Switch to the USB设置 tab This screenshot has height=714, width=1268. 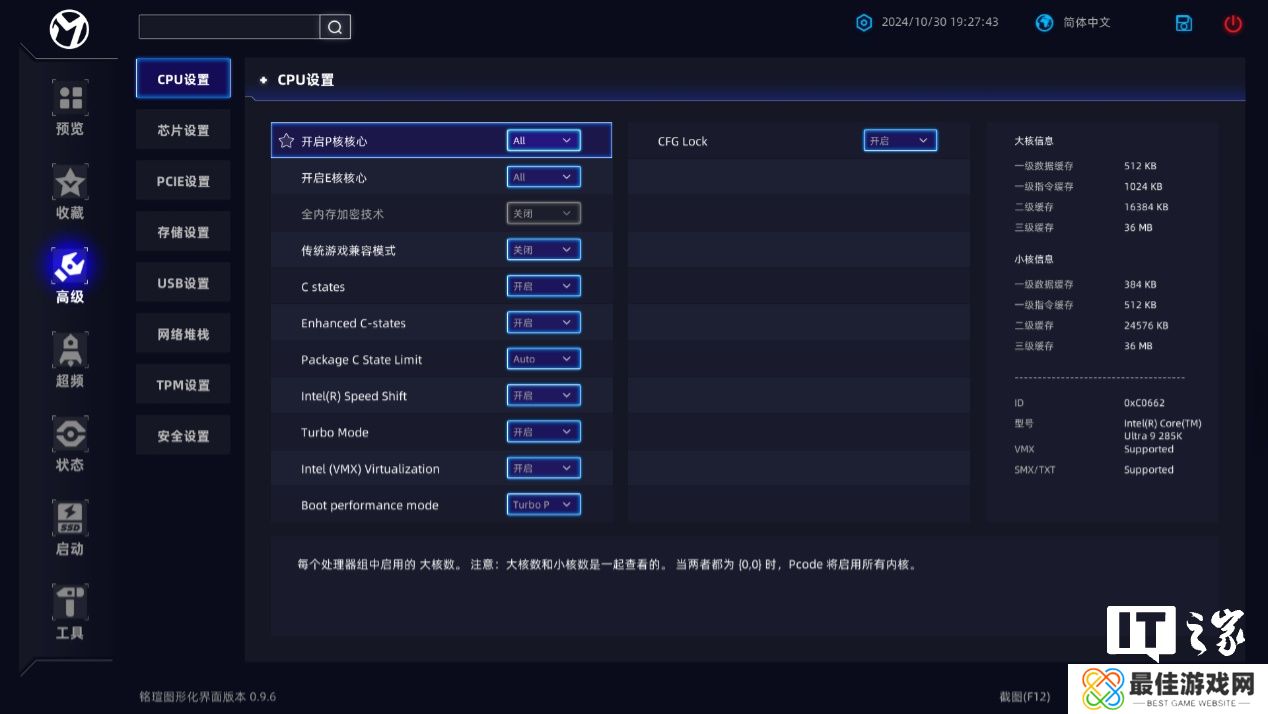(x=183, y=283)
